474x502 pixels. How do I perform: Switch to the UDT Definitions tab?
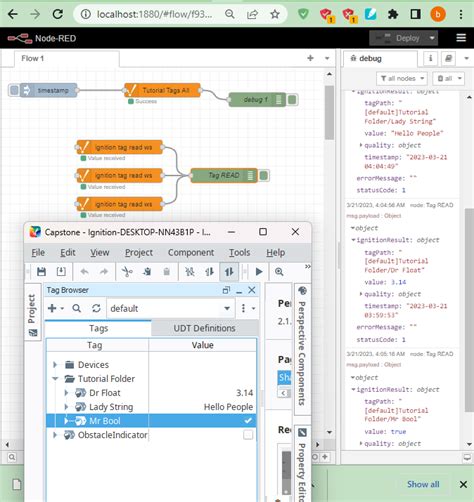click(204, 328)
